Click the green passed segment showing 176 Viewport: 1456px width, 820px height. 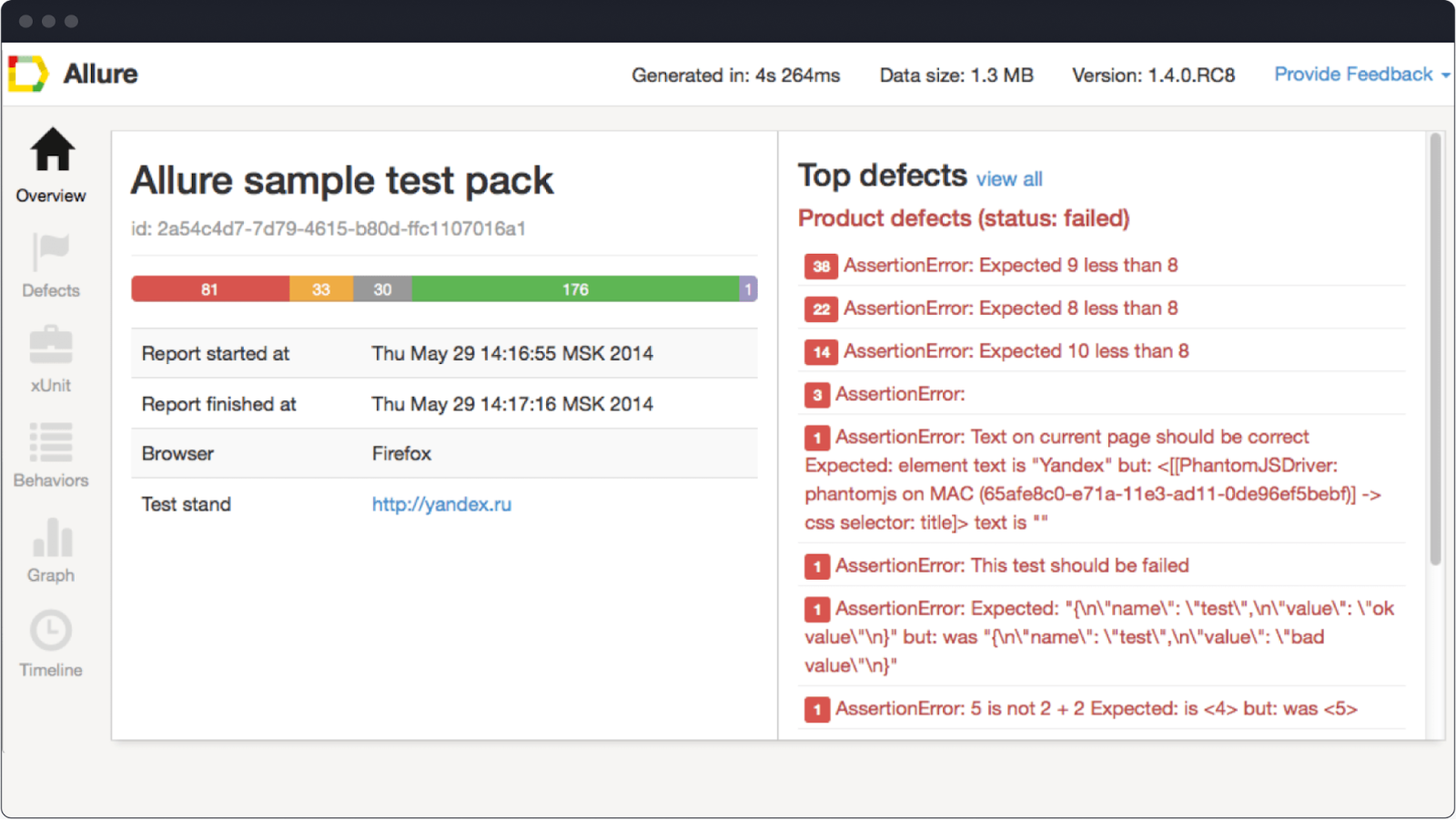click(575, 289)
